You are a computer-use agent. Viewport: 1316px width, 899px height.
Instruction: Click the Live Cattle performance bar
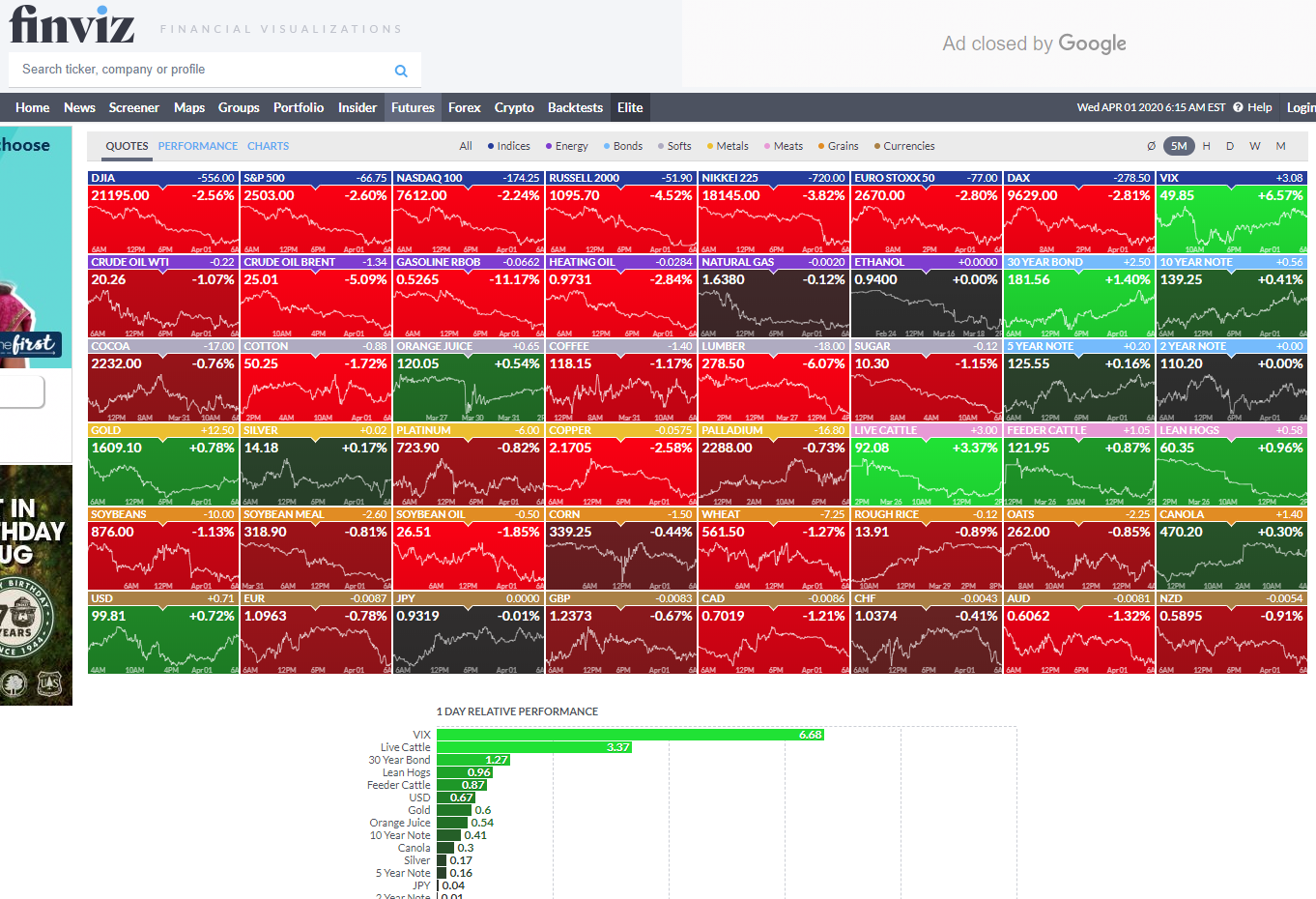pyautogui.click(x=534, y=747)
